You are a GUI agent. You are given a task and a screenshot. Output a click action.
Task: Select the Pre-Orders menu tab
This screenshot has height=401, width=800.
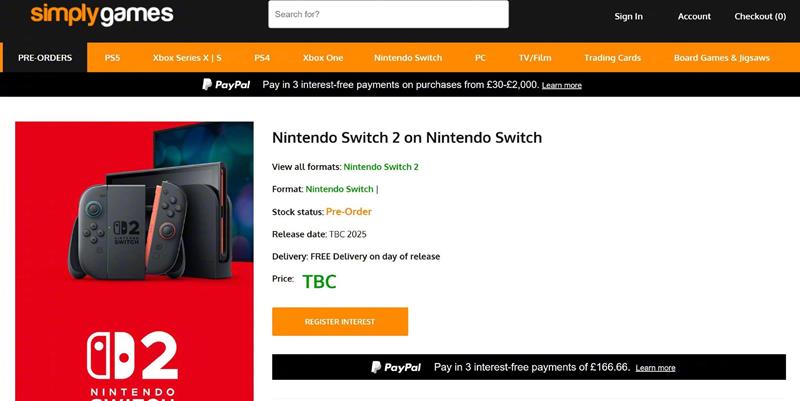click(45, 58)
